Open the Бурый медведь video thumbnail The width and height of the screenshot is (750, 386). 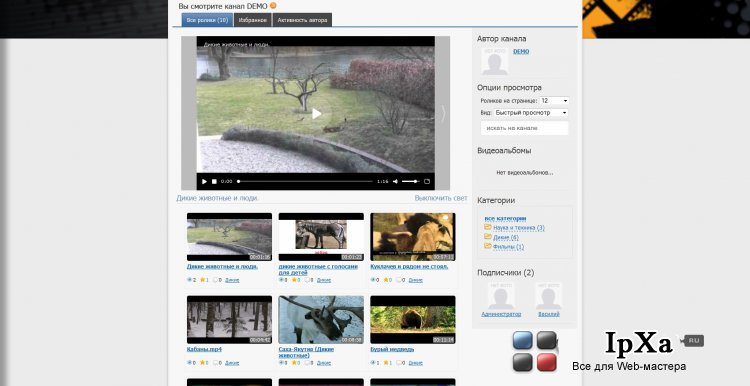click(413, 320)
